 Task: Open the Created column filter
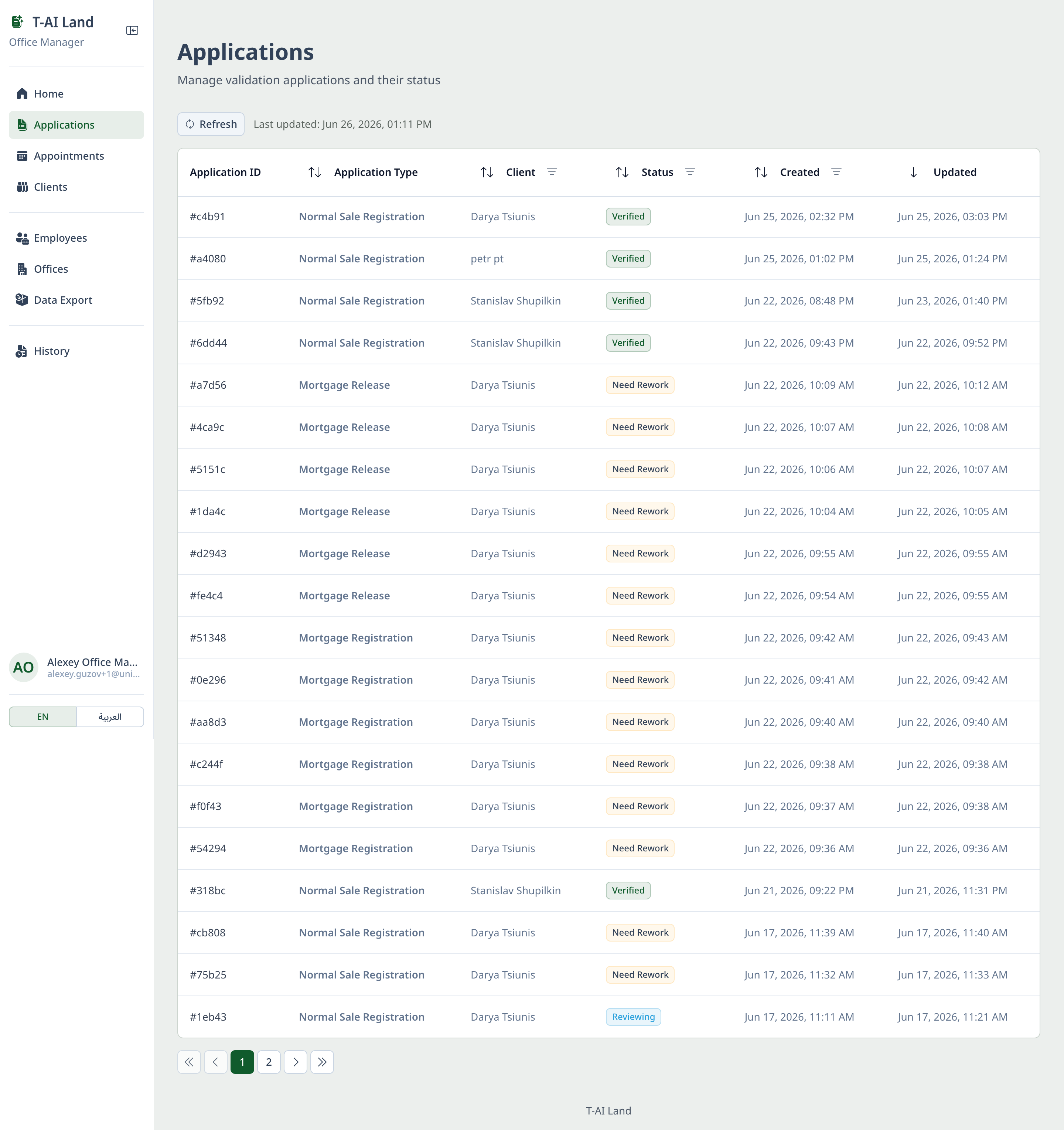pos(836,172)
